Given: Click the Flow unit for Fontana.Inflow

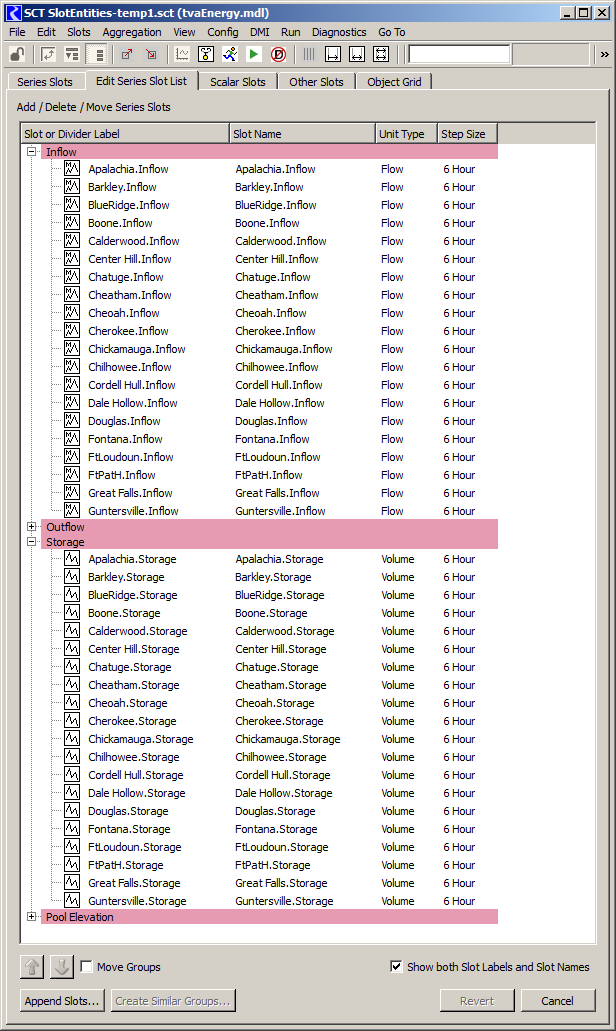Looking at the screenshot, I should (392, 439).
